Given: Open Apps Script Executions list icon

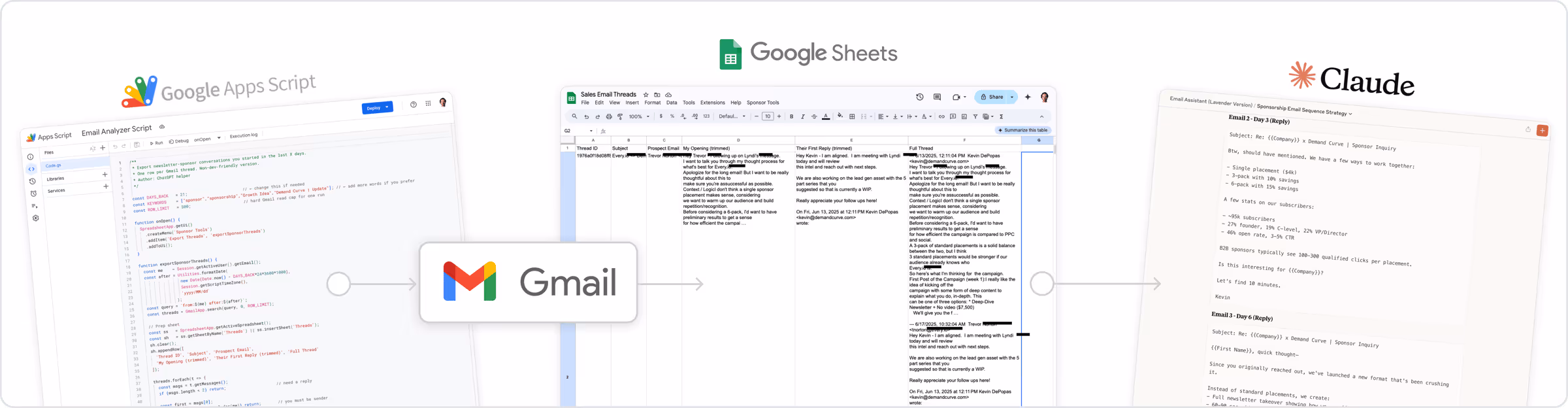Looking at the screenshot, I should (x=35, y=206).
